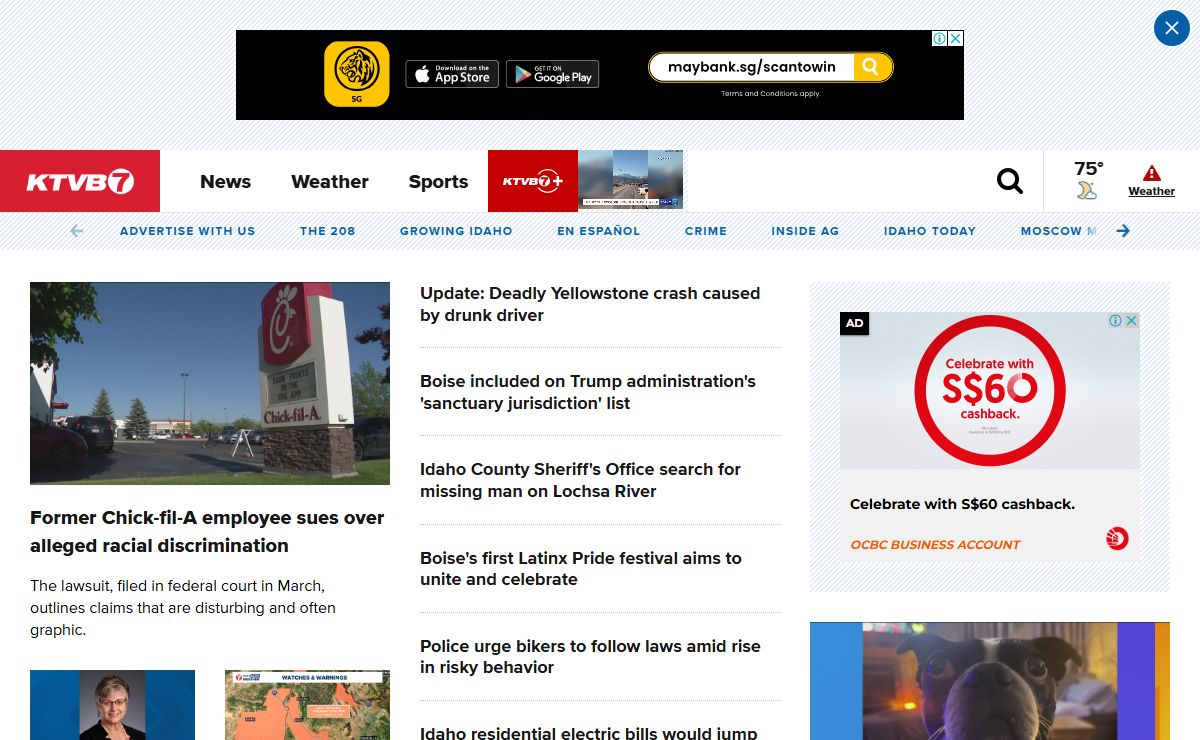Open the News menu
This screenshot has height=740, width=1200.
point(225,181)
